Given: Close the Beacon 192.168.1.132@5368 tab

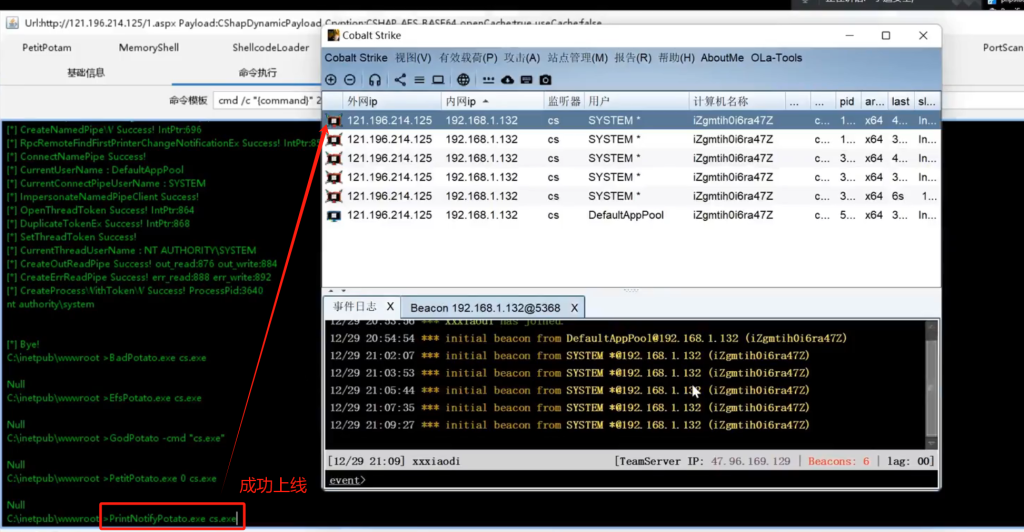Looking at the screenshot, I should pos(574,307).
